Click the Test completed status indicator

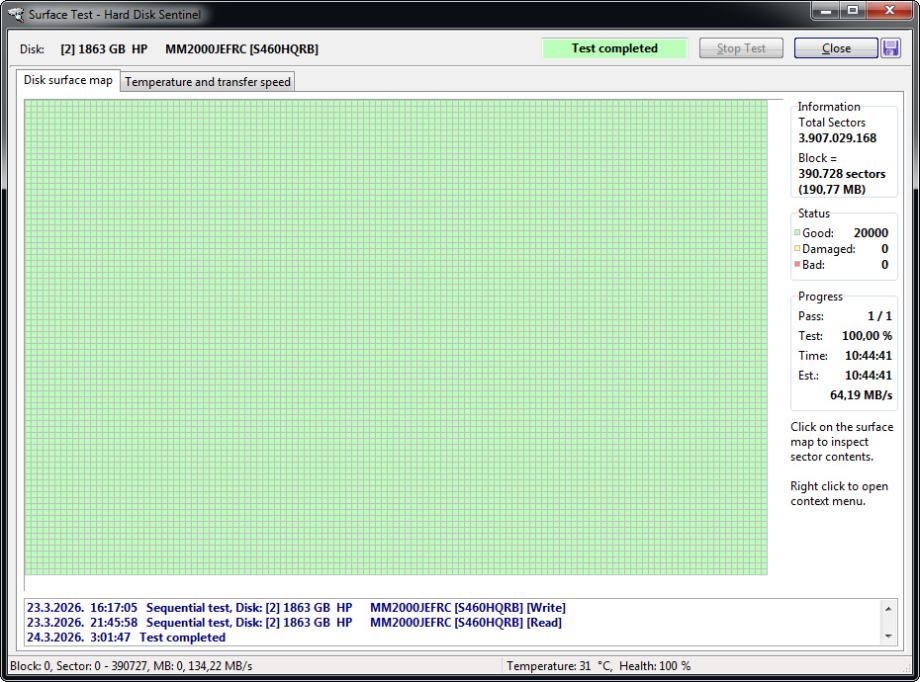pyautogui.click(x=614, y=48)
